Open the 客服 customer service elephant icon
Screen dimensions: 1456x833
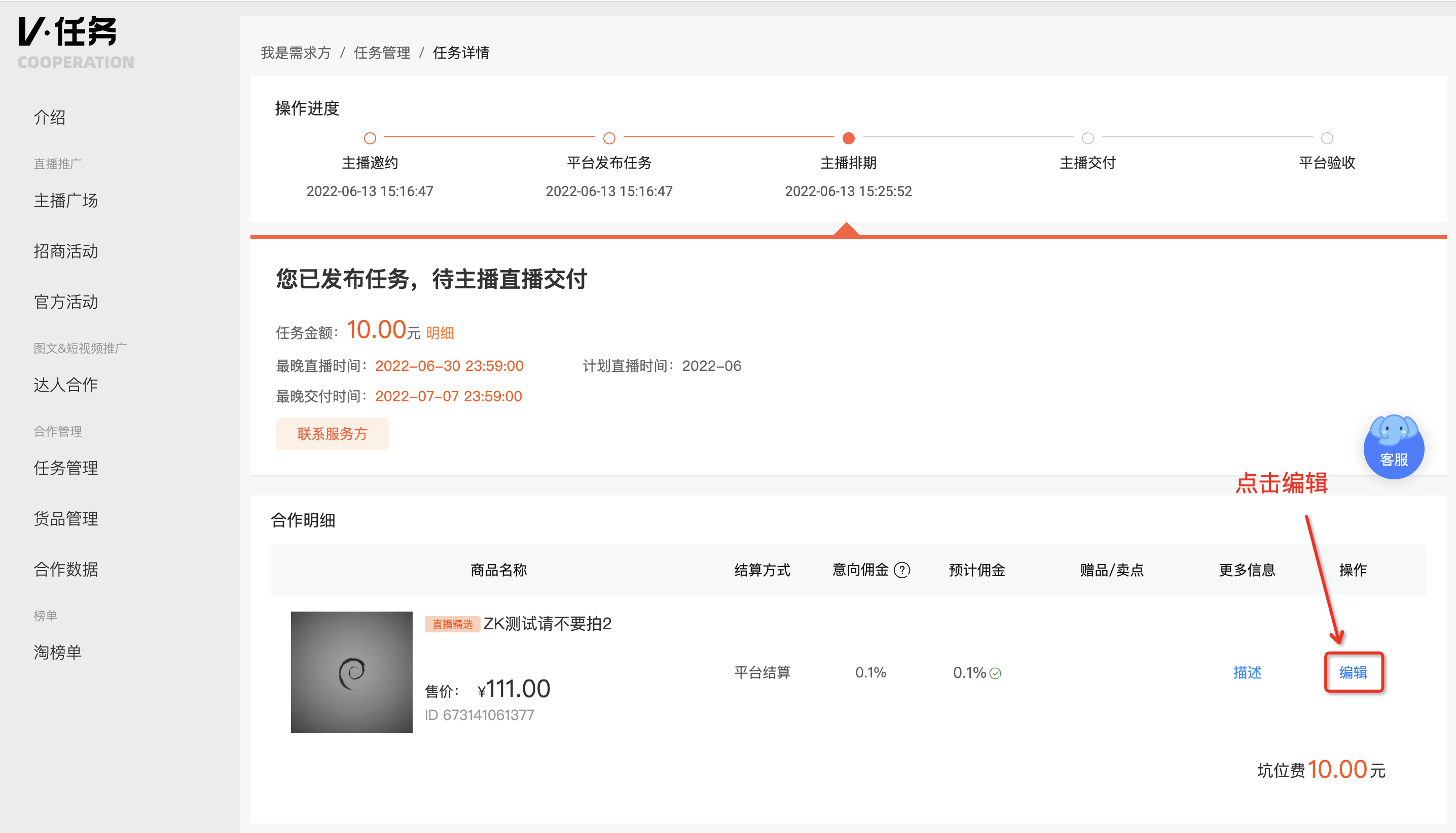pos(1394,446)
